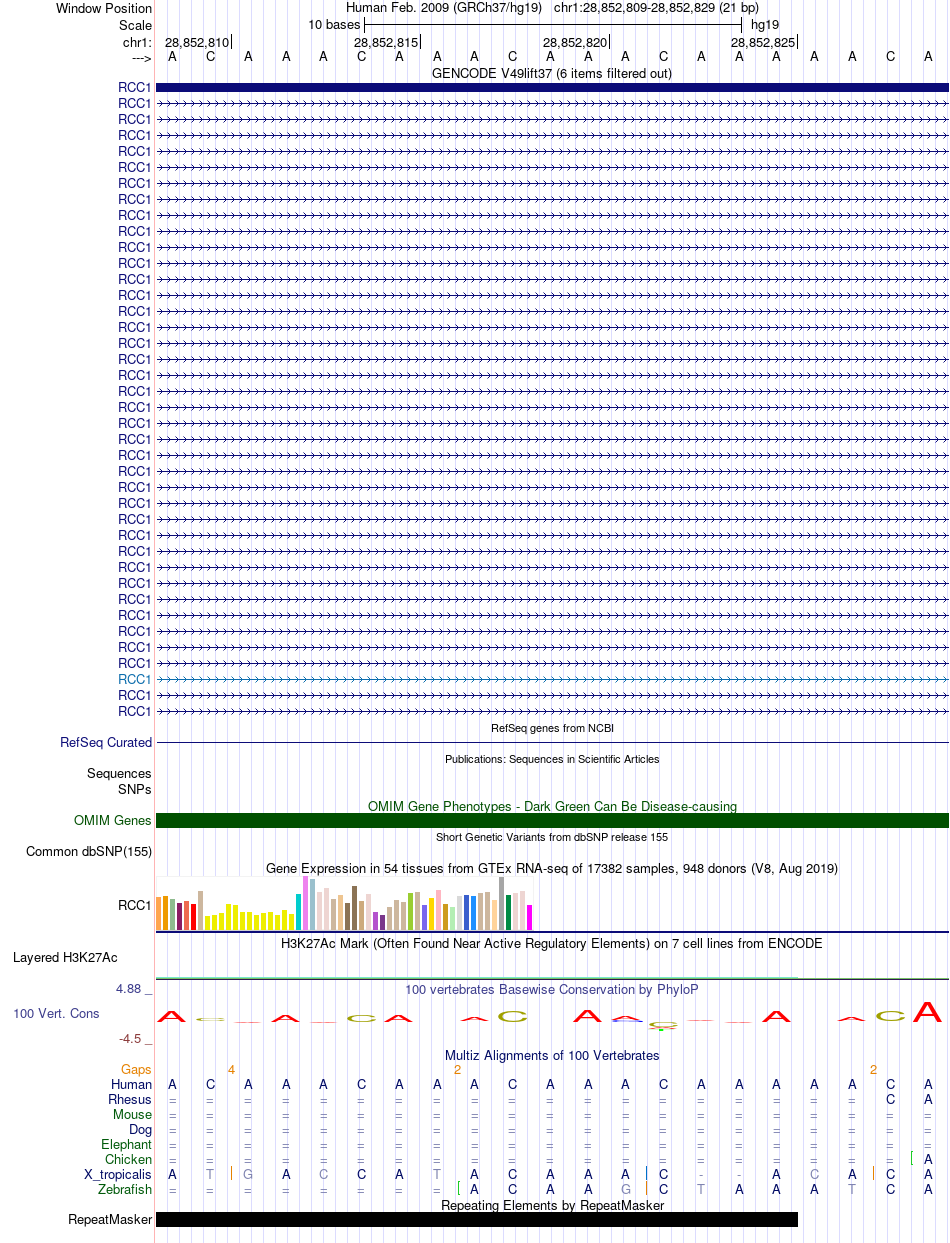950x1243 pixels.
Task: Click the chr1:28,852,809-28,852,829 (21 bp) position text
Action: [656, 8]
